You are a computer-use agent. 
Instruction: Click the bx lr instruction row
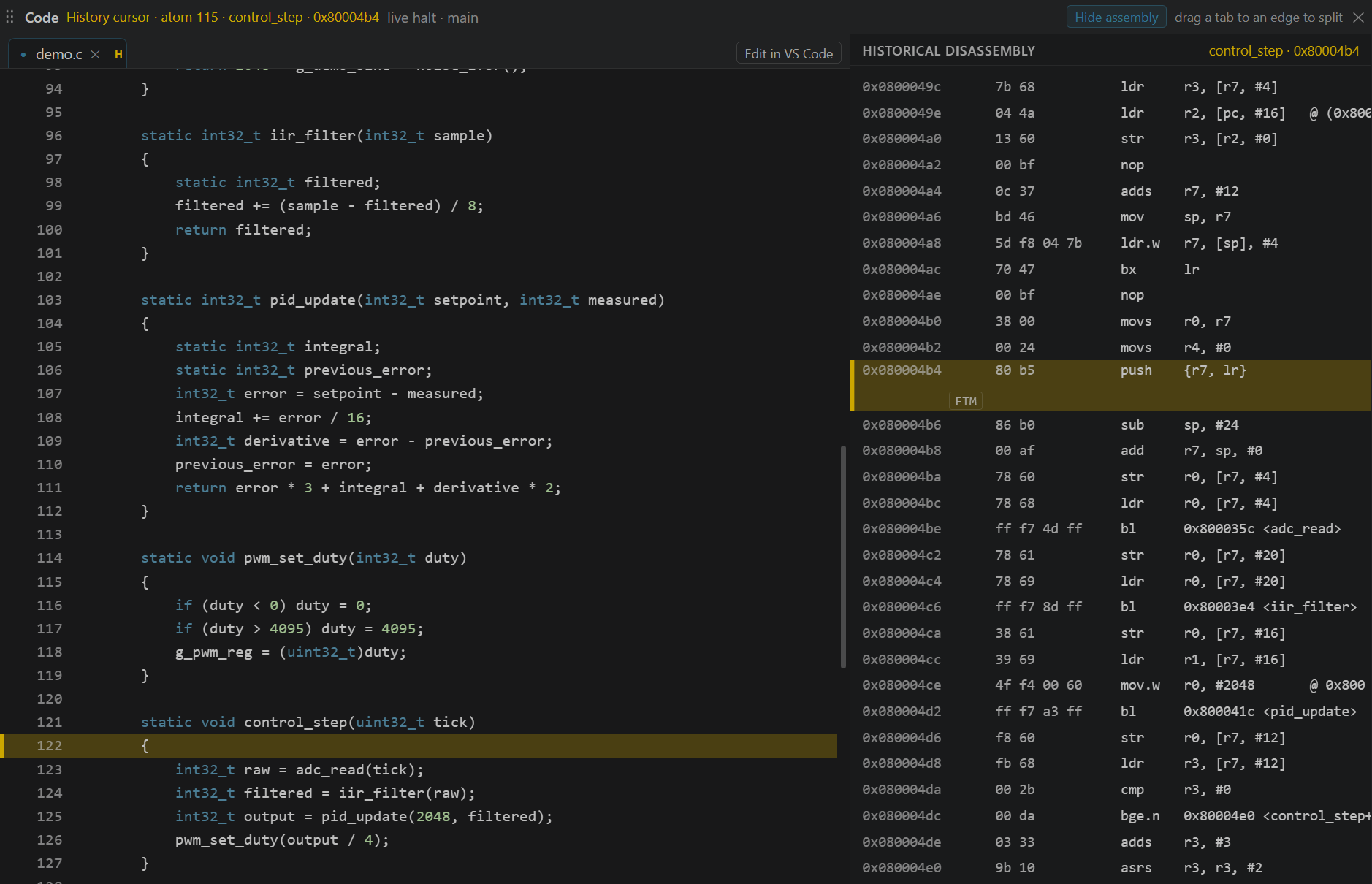click(1111, 269)
